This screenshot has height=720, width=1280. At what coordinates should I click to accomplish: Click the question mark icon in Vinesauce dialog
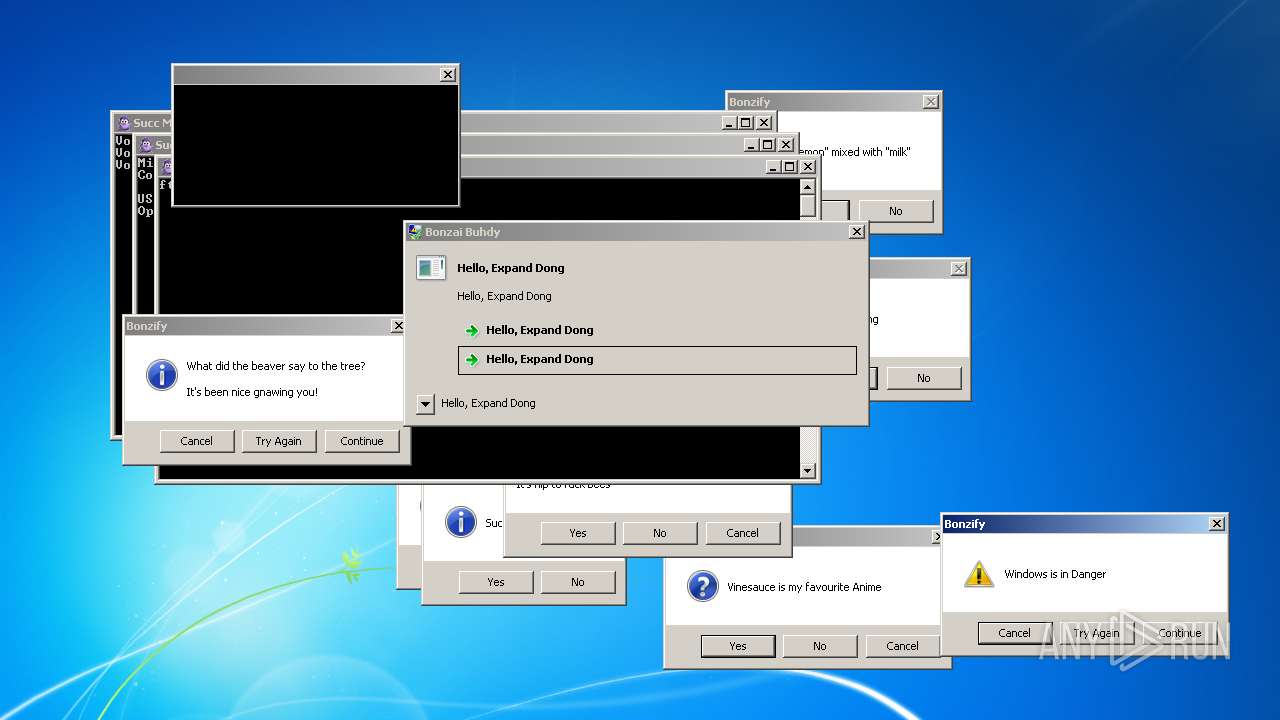(703, 586)
